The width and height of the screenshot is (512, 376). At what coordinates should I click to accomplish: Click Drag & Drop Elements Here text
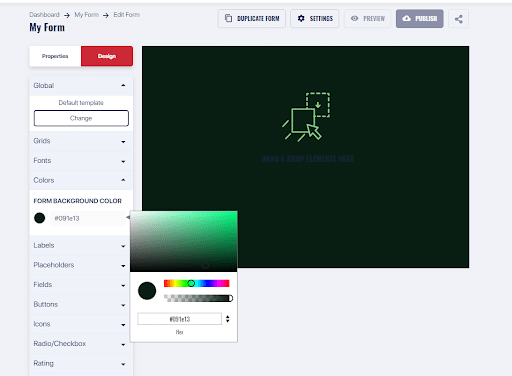307,159
